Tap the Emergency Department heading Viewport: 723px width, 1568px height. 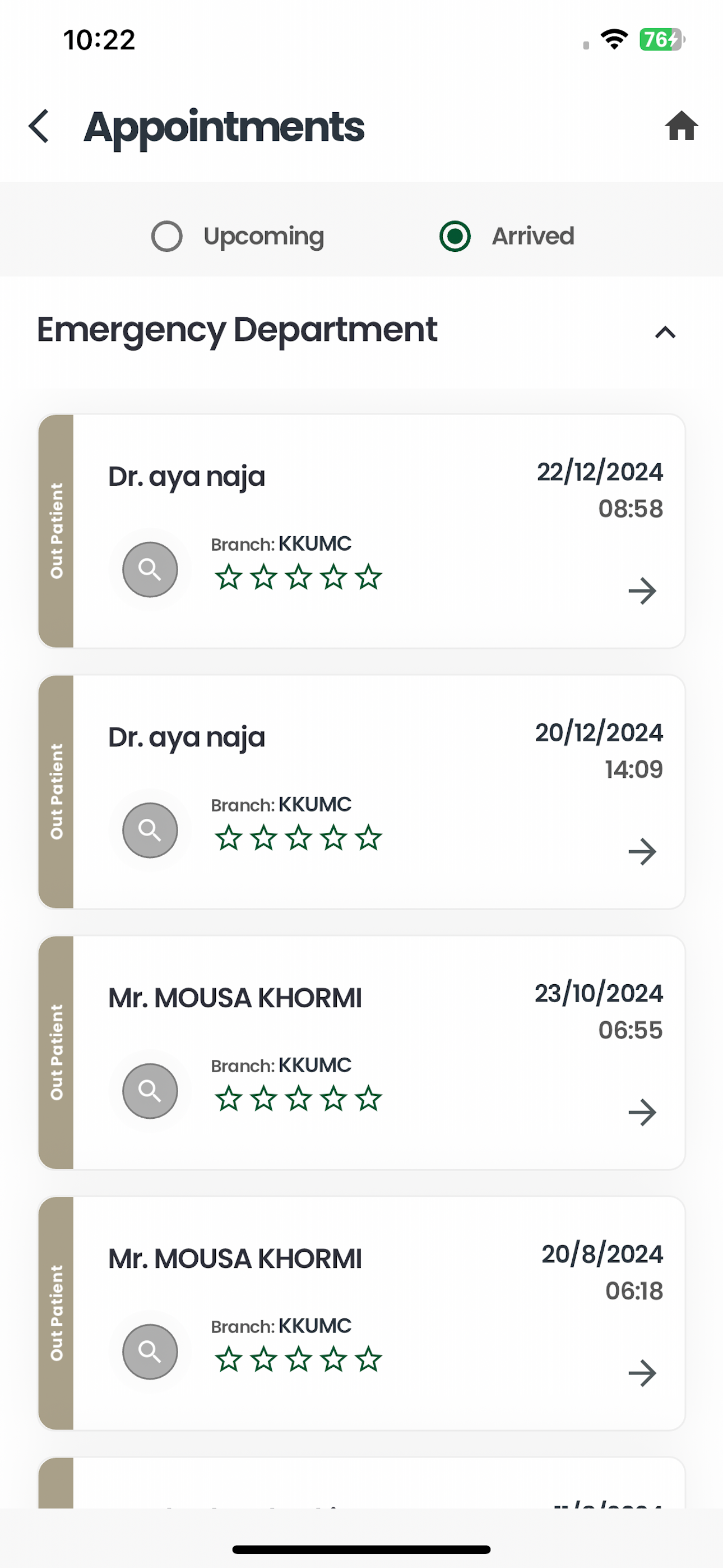237,330
